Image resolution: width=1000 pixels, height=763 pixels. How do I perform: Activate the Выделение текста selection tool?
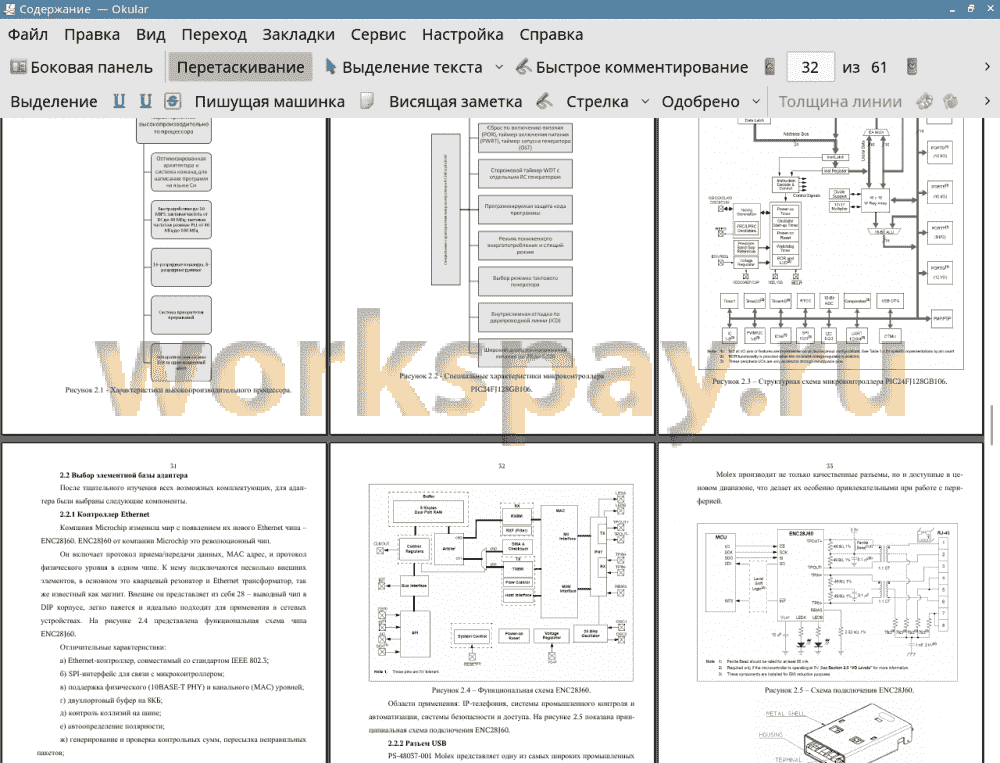[x=404, y=67]
